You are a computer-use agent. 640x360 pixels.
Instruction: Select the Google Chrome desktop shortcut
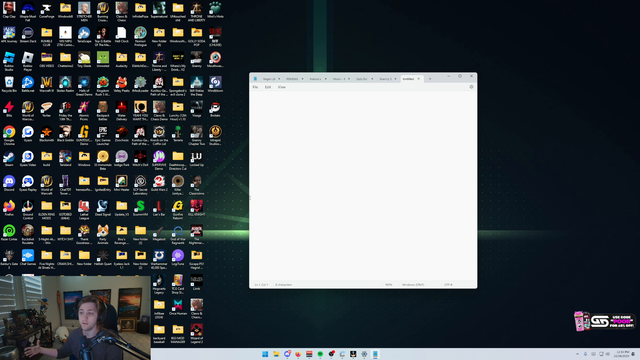pos(9,135)
